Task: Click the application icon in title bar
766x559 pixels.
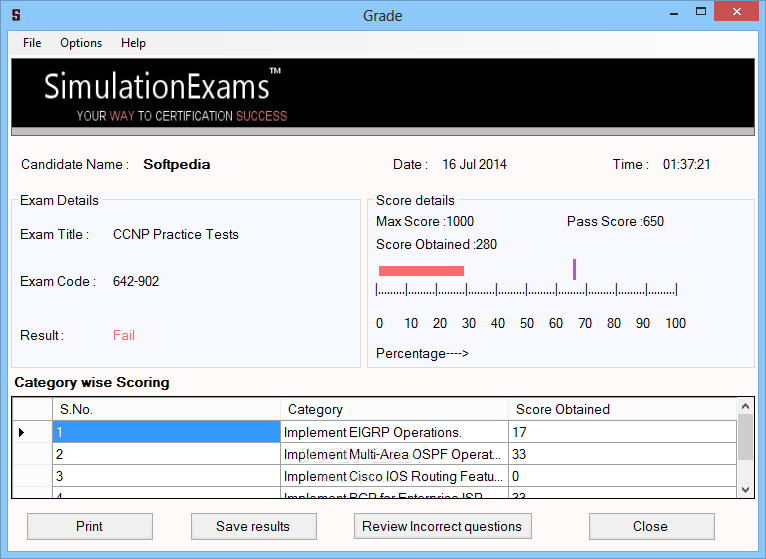Action: tap(16, 15)
